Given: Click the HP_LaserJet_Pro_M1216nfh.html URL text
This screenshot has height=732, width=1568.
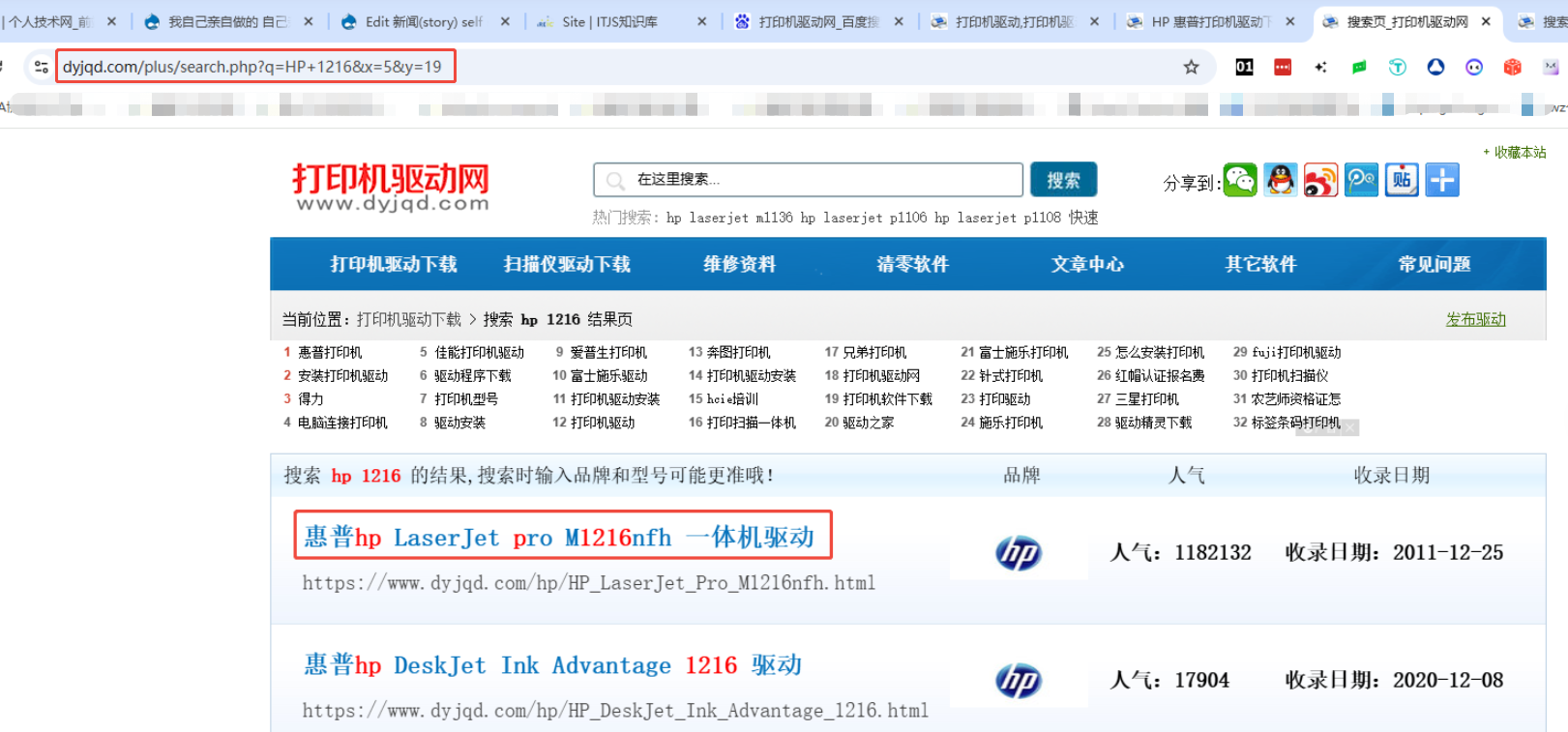Looking at the screenshot, I should coord(589,583).
